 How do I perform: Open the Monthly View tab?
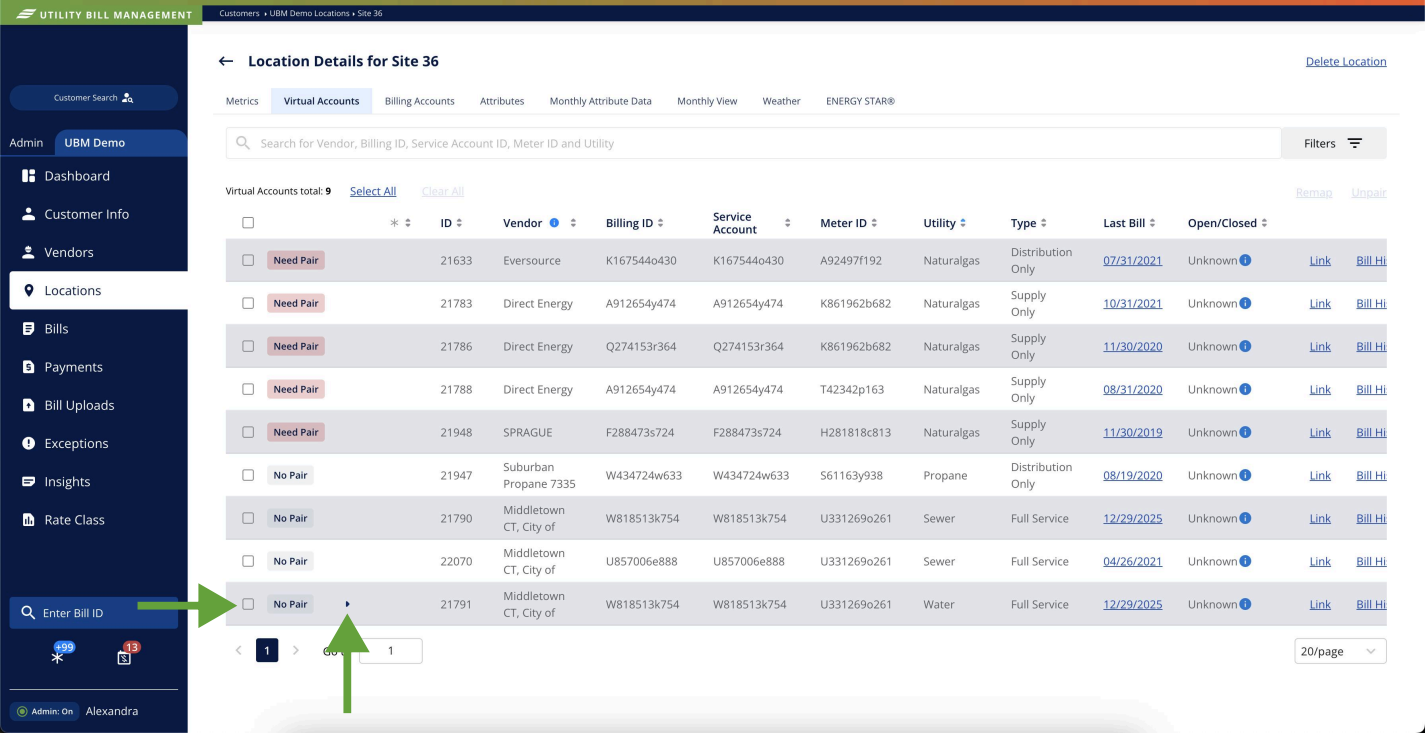coord(707,101)
